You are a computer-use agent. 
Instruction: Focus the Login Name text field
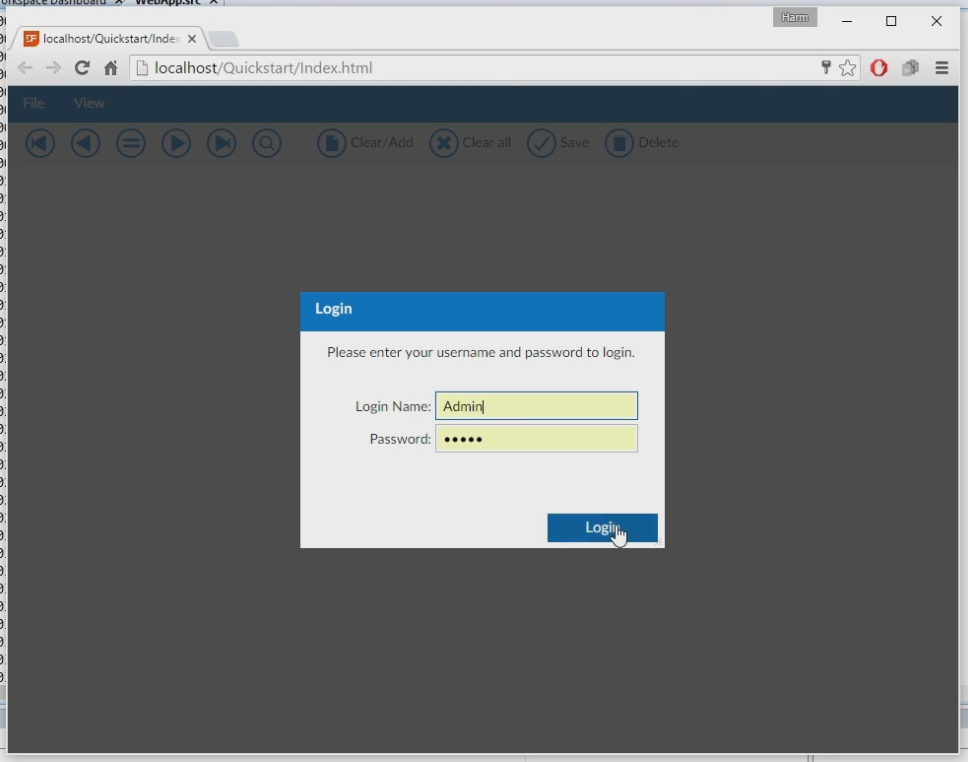pos(536,406)
